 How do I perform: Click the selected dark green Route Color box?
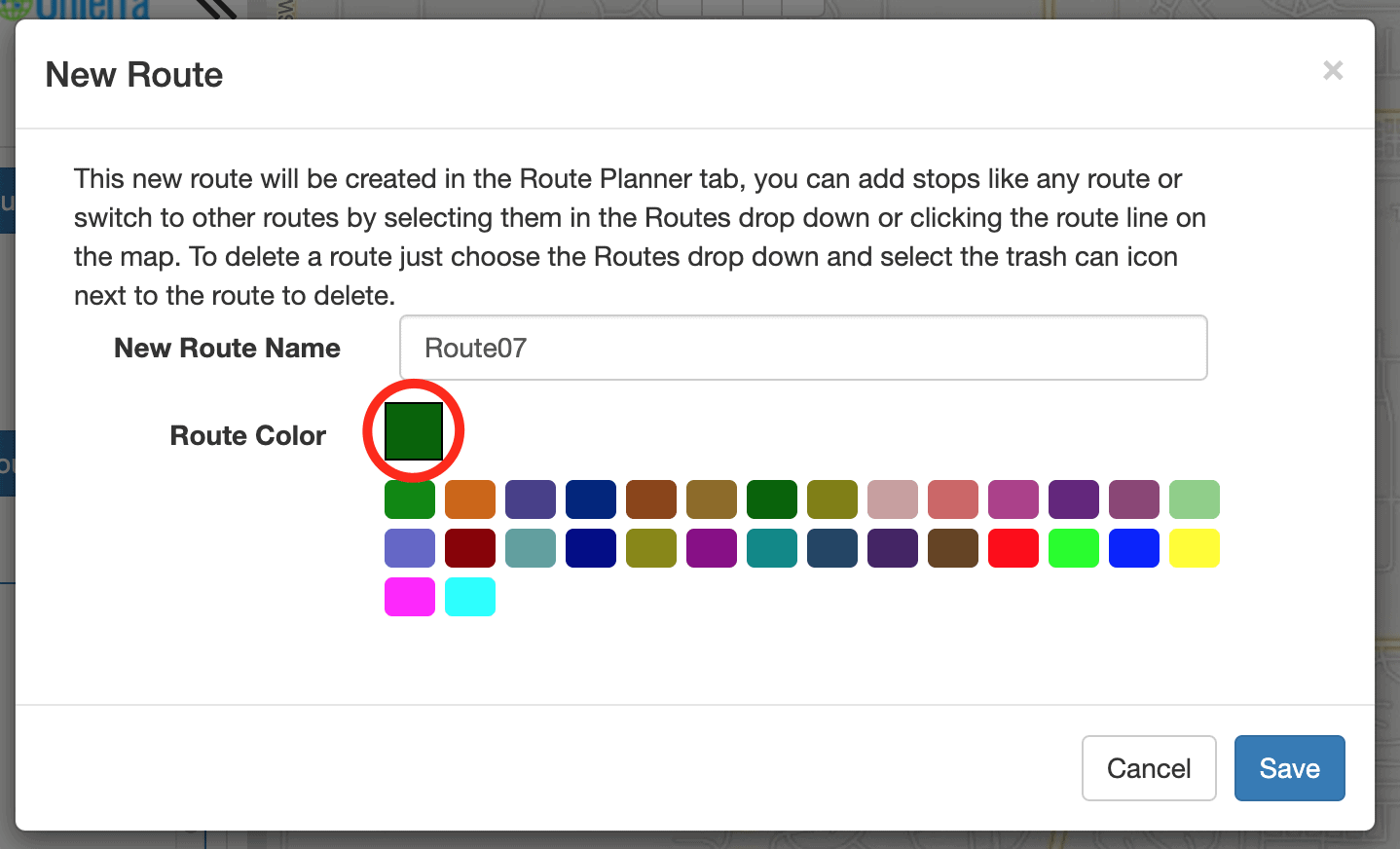point(414,431)
